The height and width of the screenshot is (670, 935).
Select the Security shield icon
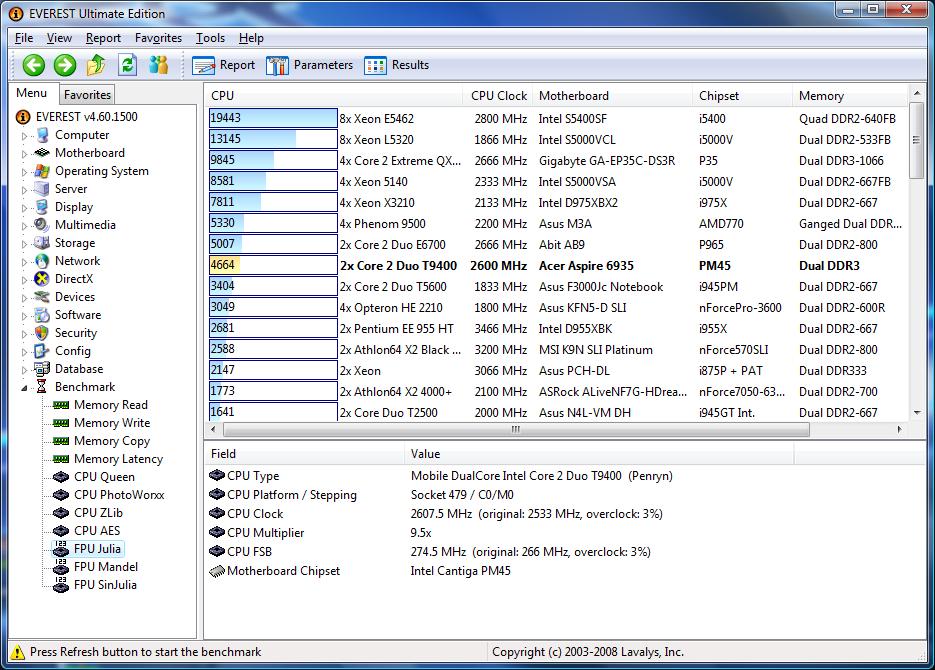pos(42,333)
